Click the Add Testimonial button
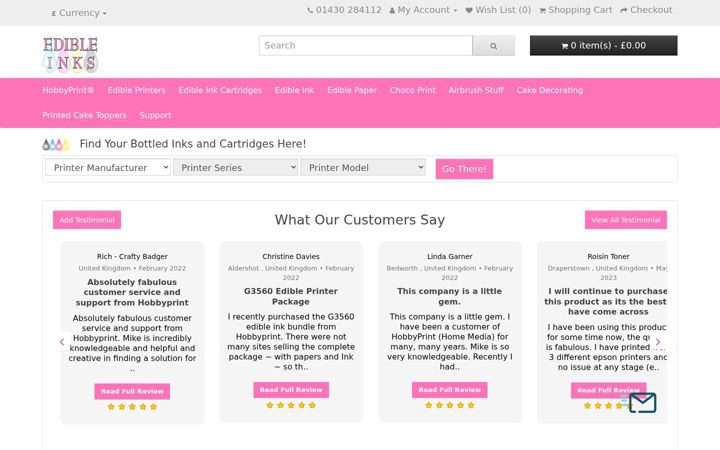 pyautogui.click(x=87, y=220)
